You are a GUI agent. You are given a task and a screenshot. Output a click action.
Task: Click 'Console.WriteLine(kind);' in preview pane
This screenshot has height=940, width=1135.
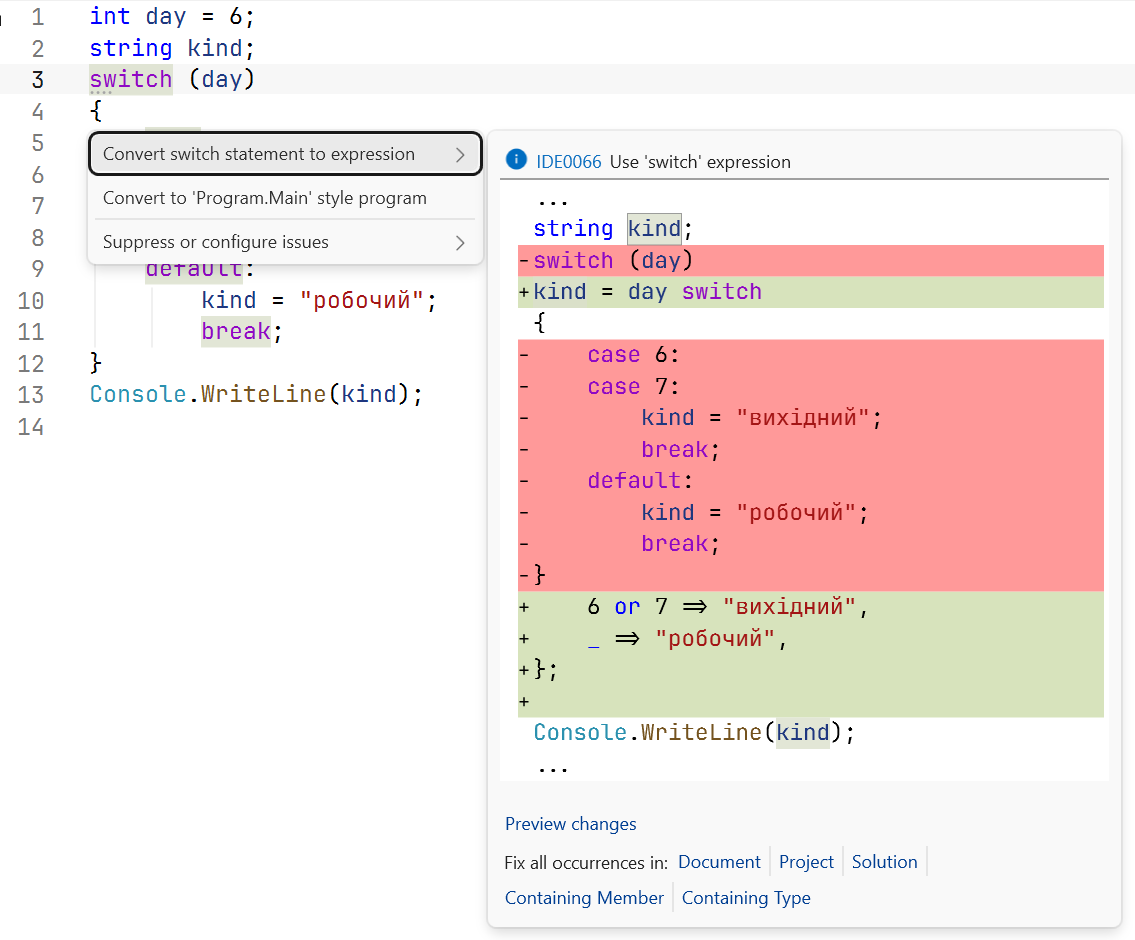(693, 732)
